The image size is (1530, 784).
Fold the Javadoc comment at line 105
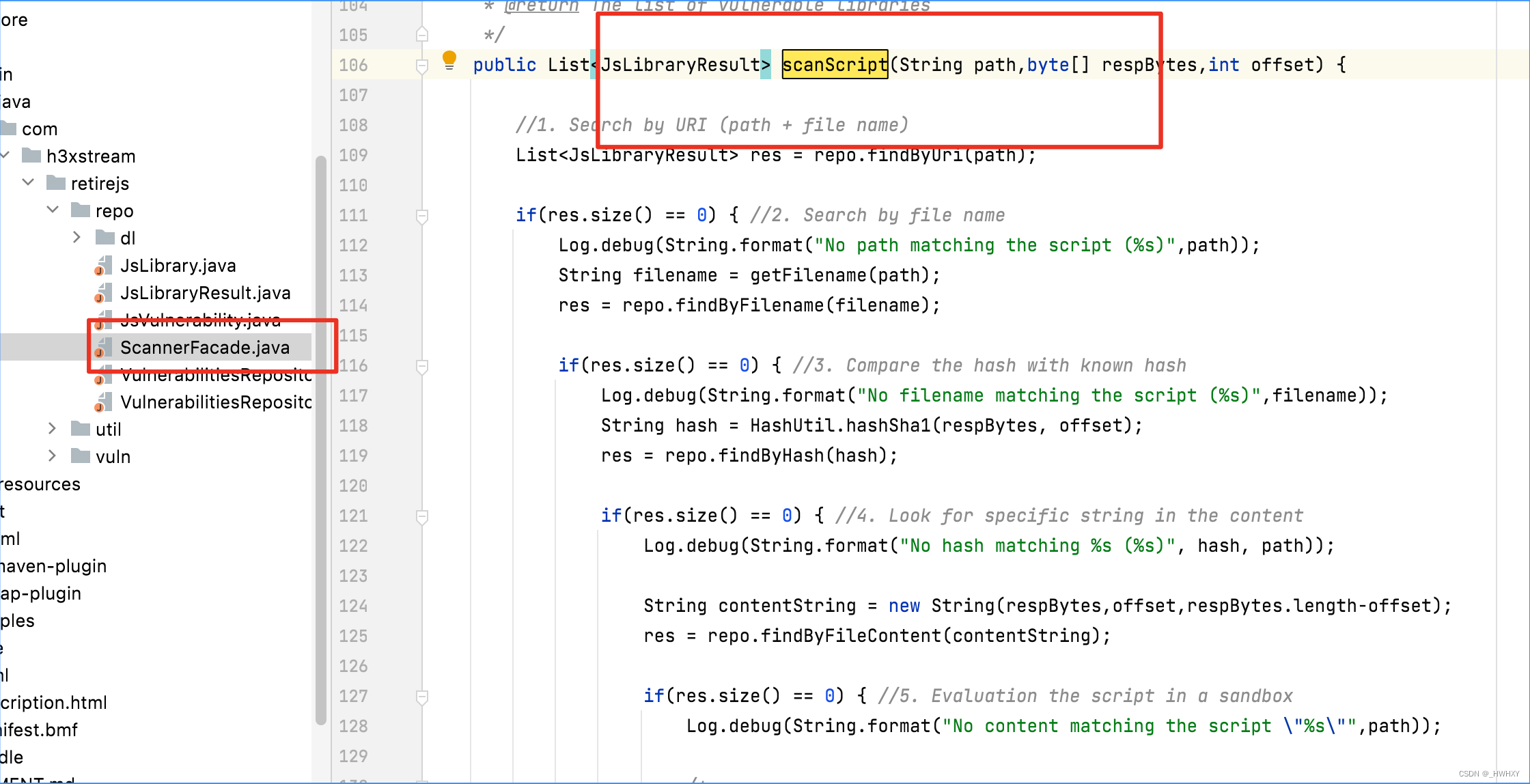421,33
